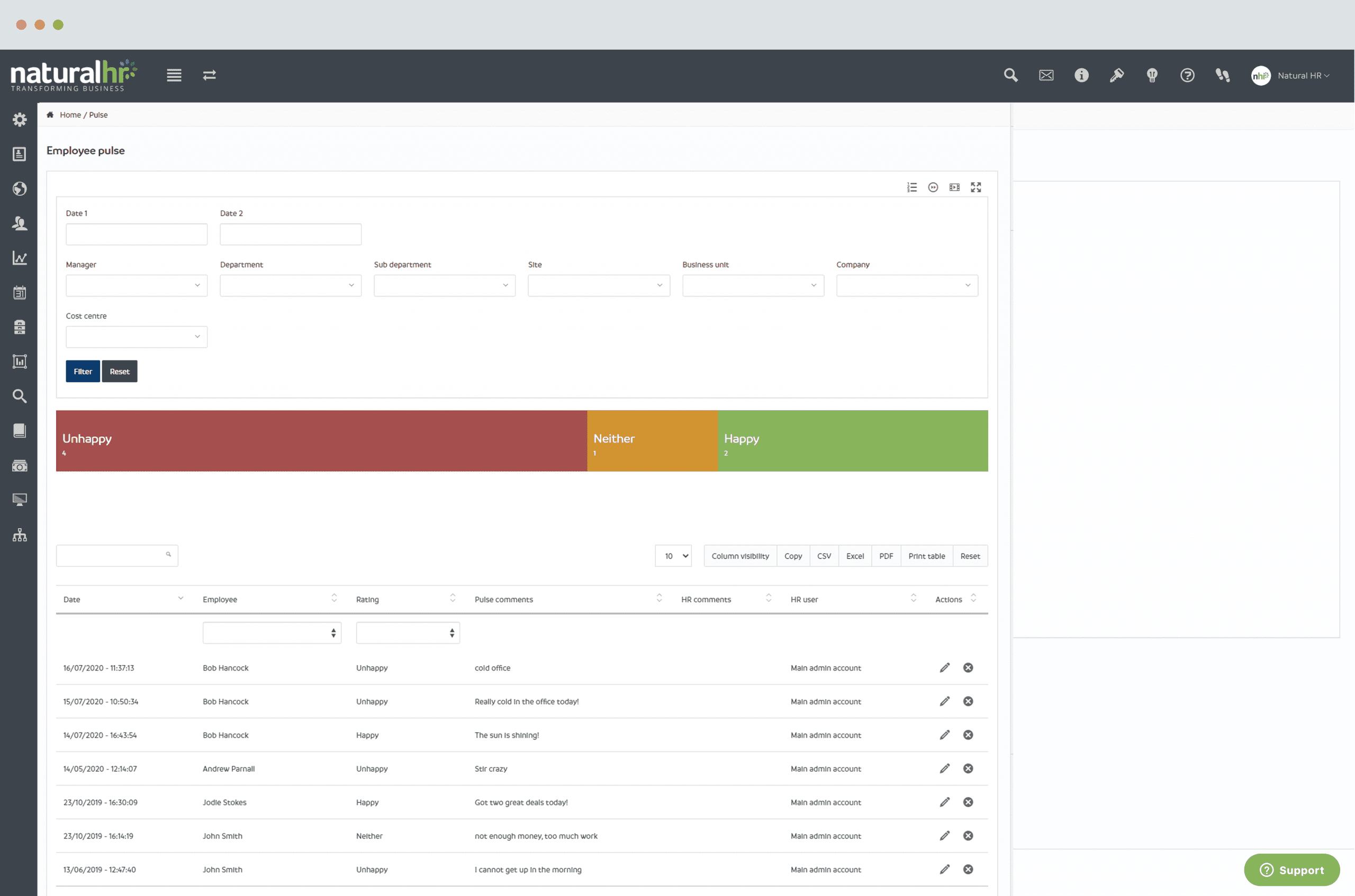Screen dimensions: 1355x896
Task: Open the bar chart report sidebar icon
Action: (x=20, y=361)
